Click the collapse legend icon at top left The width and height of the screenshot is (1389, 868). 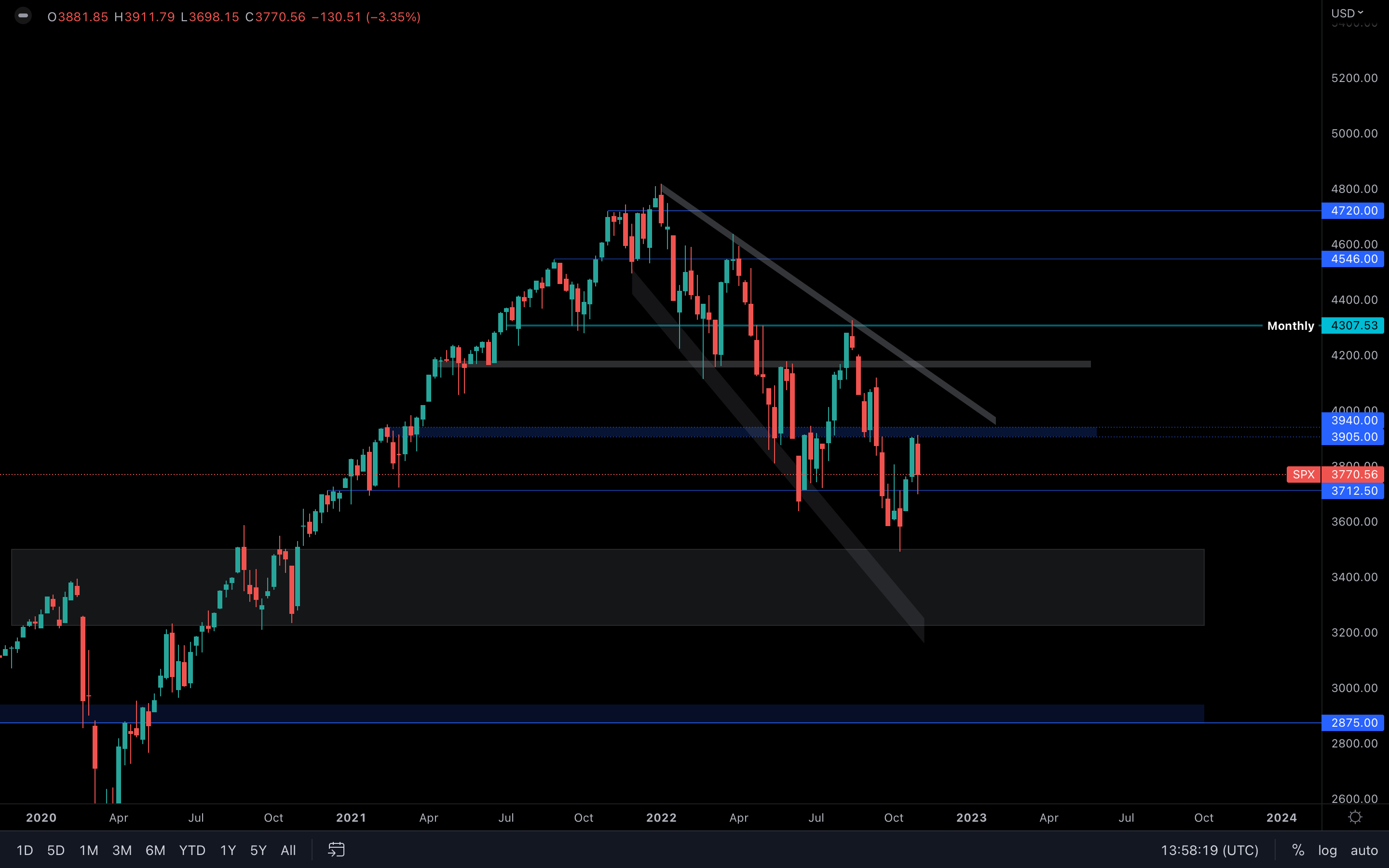[x=23, y=16]
